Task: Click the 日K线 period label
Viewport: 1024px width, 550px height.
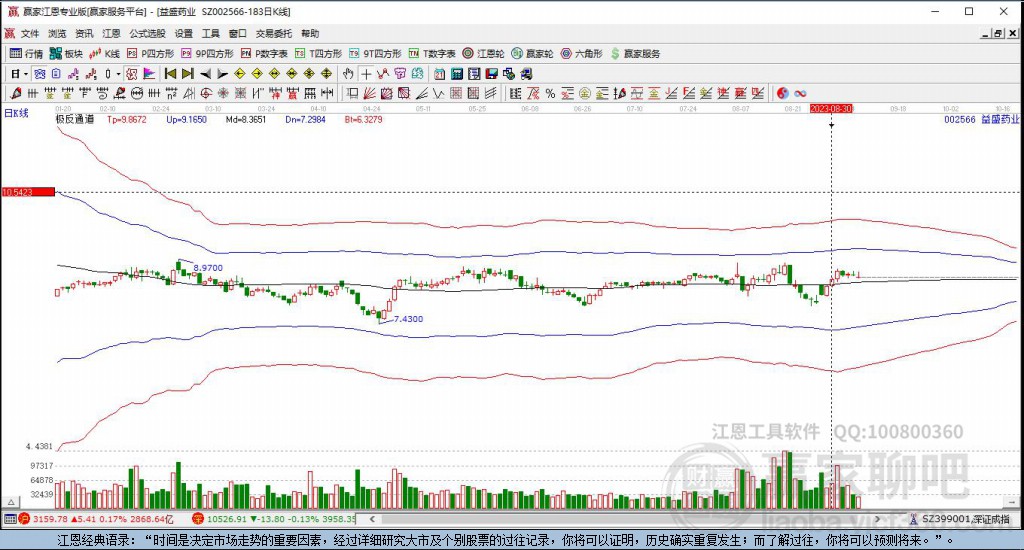Action: point(16,113)
